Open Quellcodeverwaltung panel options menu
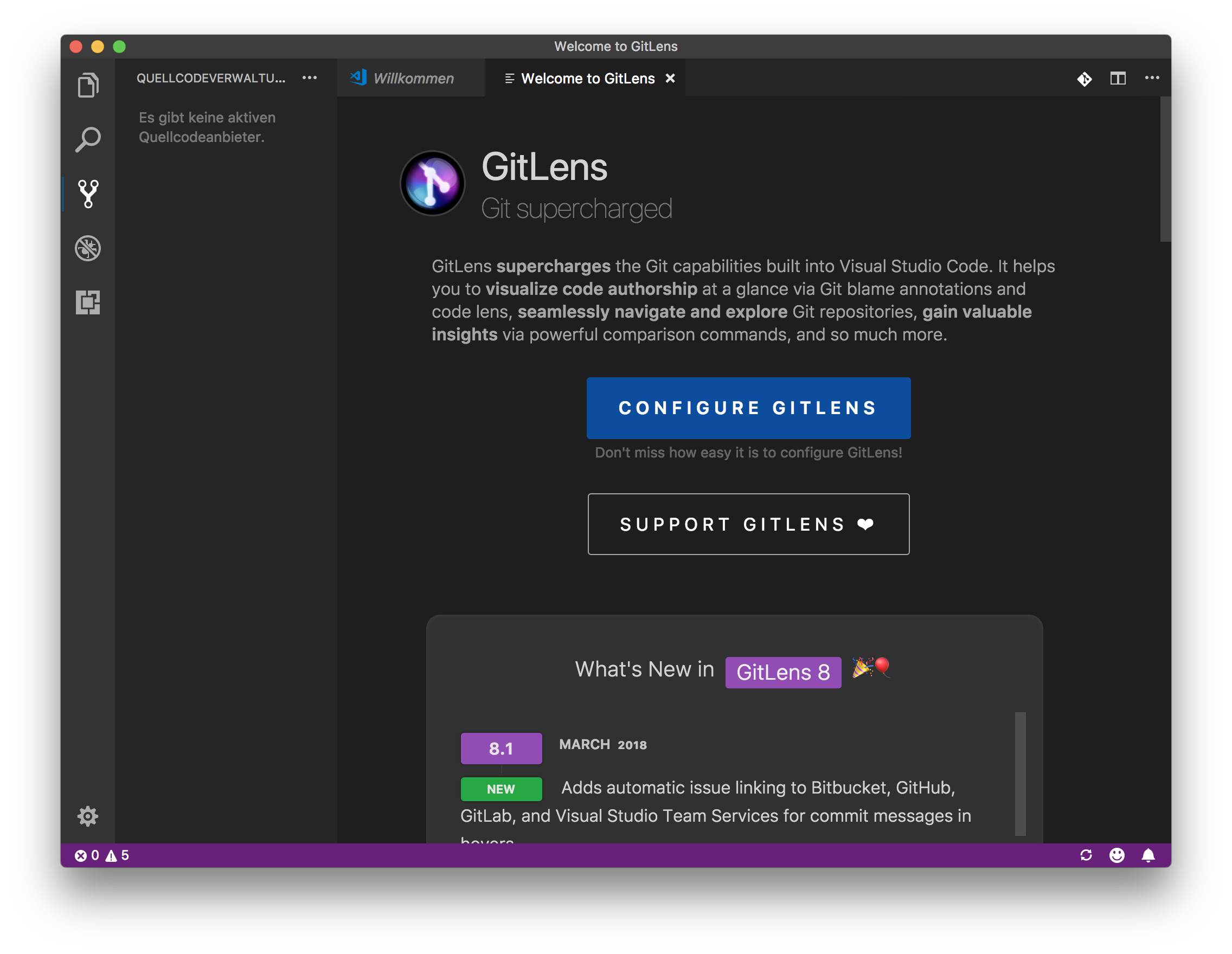 pos(310,78)
